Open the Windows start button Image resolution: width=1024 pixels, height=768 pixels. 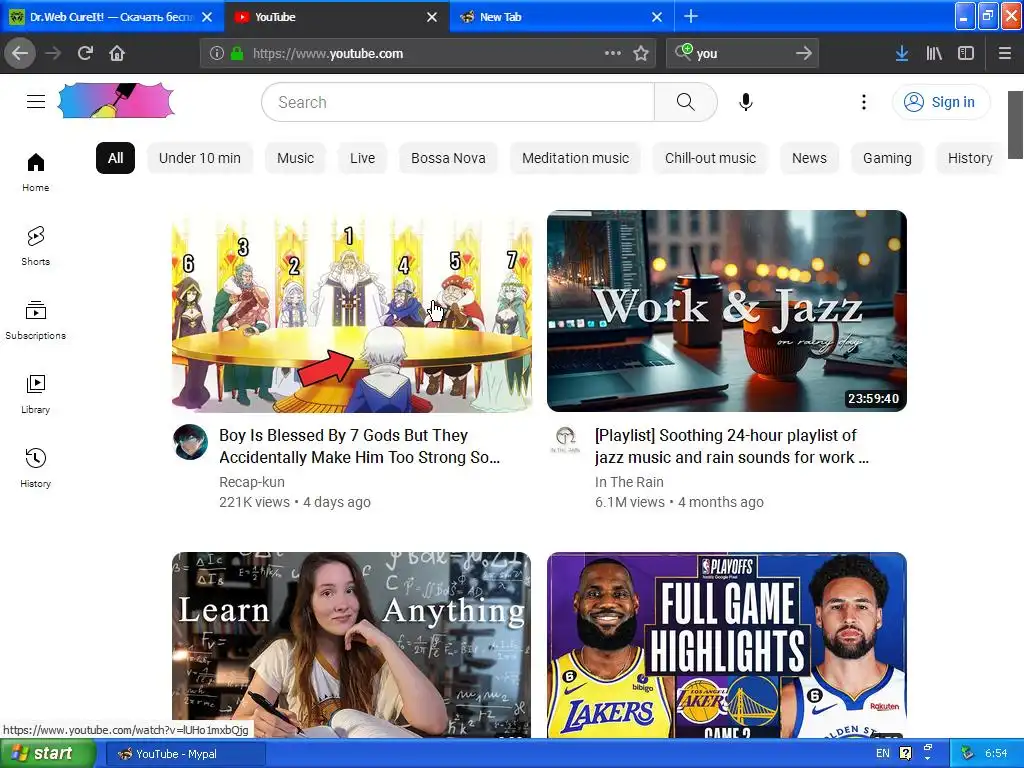pyautogui.click(x=46, y=754)
